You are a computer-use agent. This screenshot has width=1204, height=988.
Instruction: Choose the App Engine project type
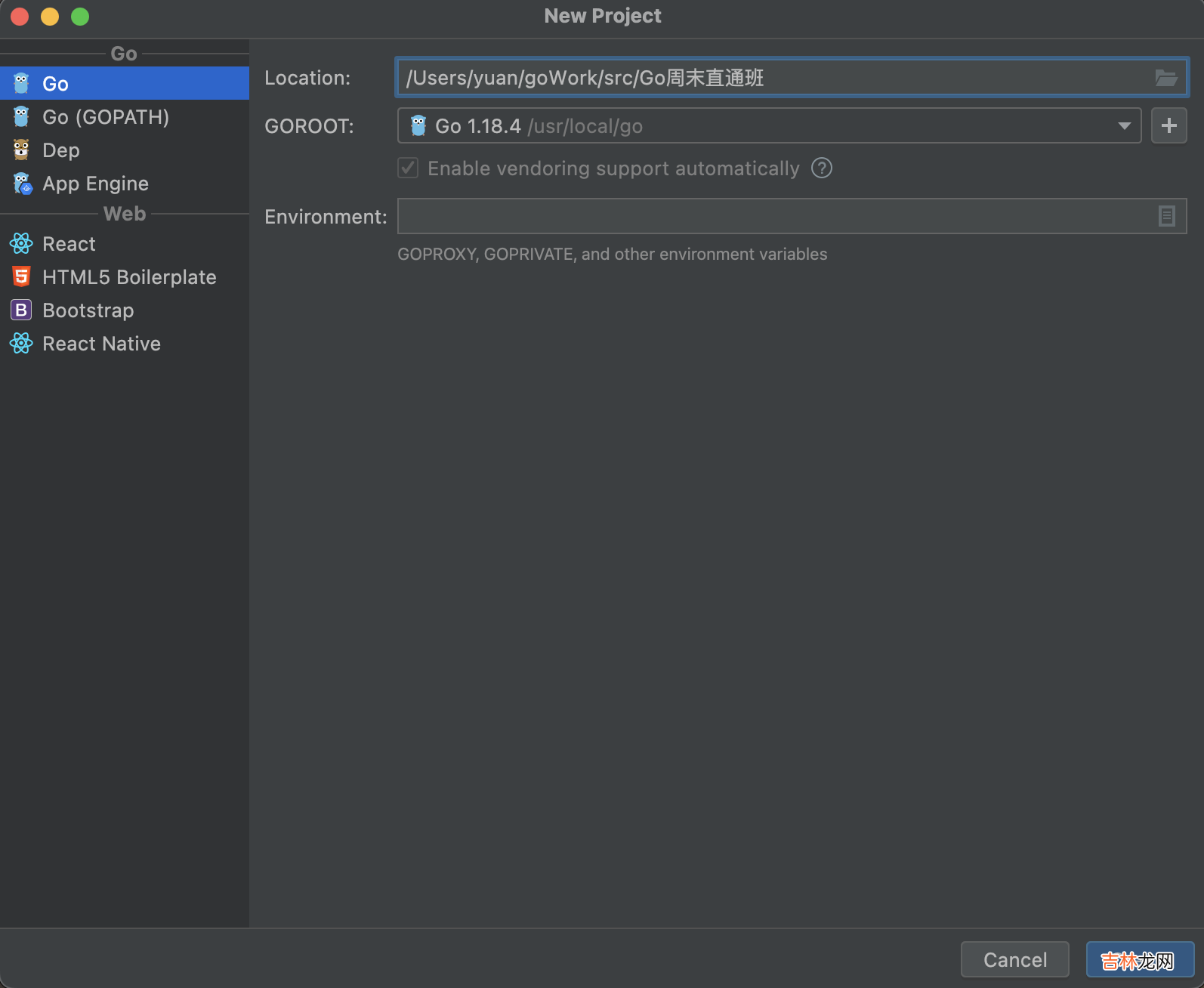click(125, 183)
